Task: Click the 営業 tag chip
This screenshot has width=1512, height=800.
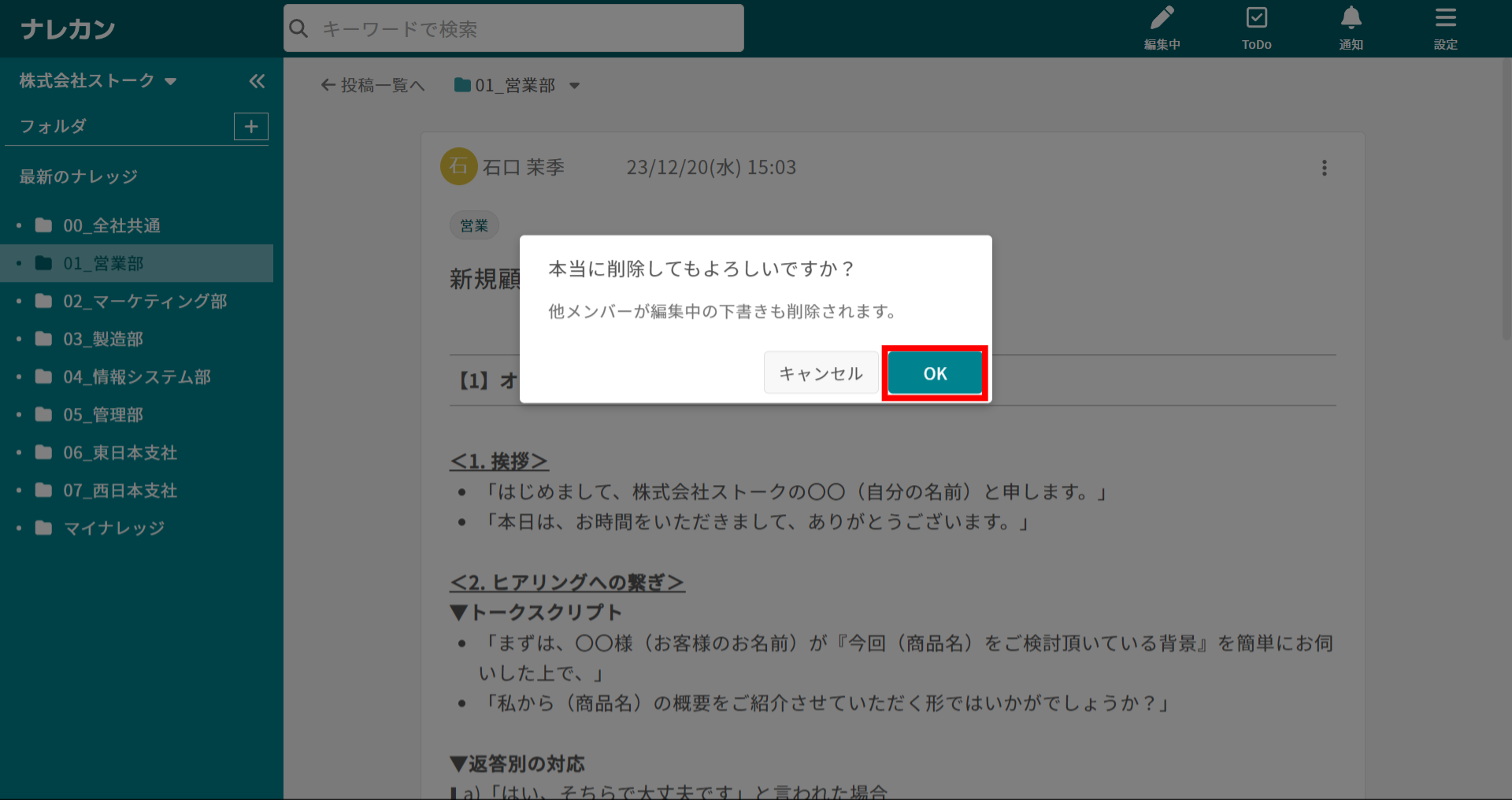Action: point(474,226)
